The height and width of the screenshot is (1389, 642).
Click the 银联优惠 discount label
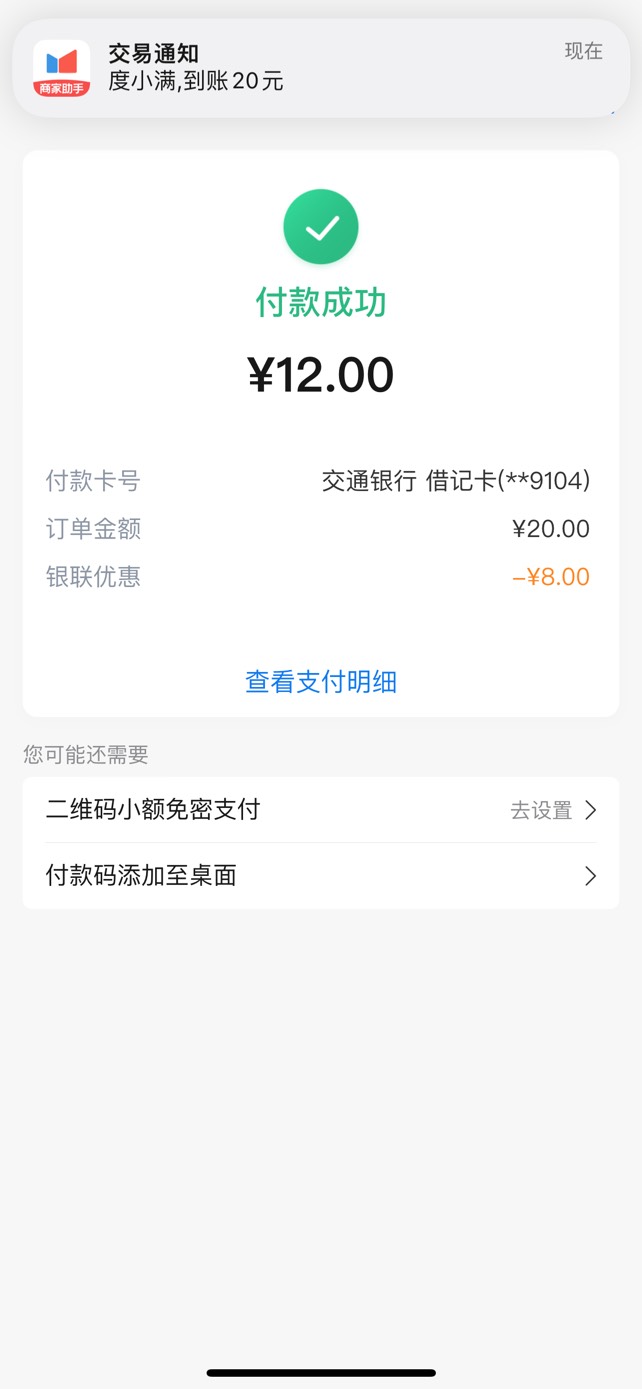(x=93, y=577)
